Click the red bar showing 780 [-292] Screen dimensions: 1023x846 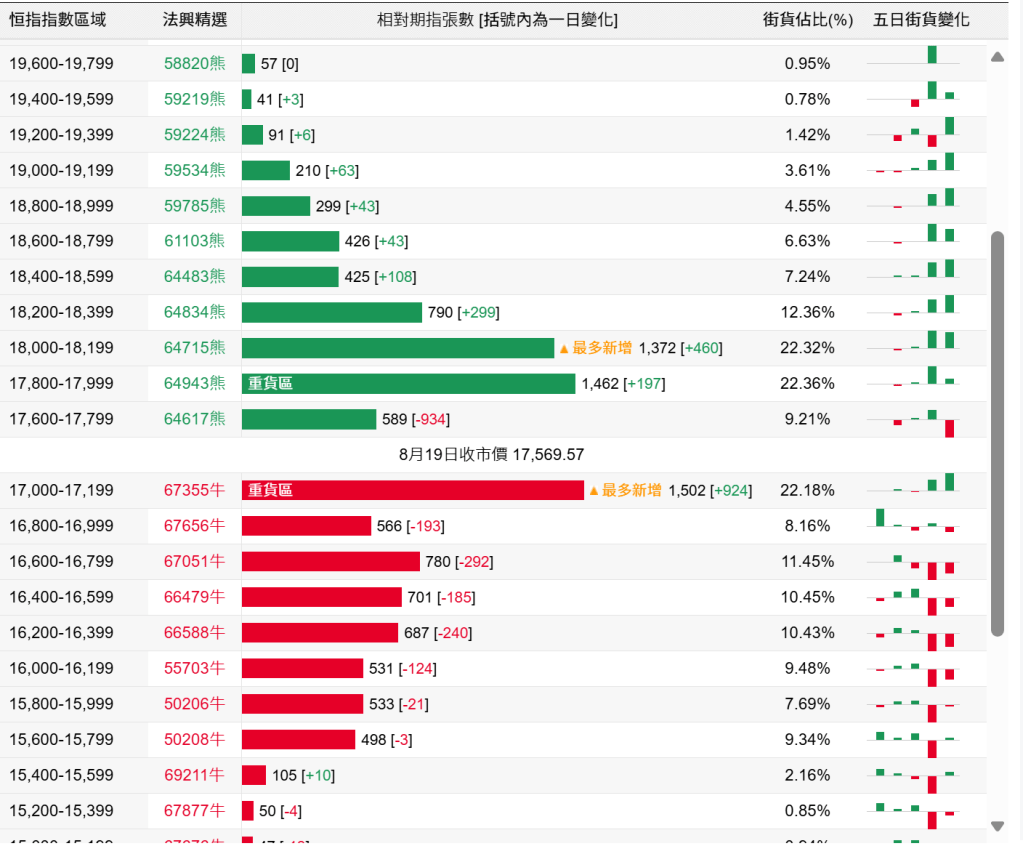[331, 562]
